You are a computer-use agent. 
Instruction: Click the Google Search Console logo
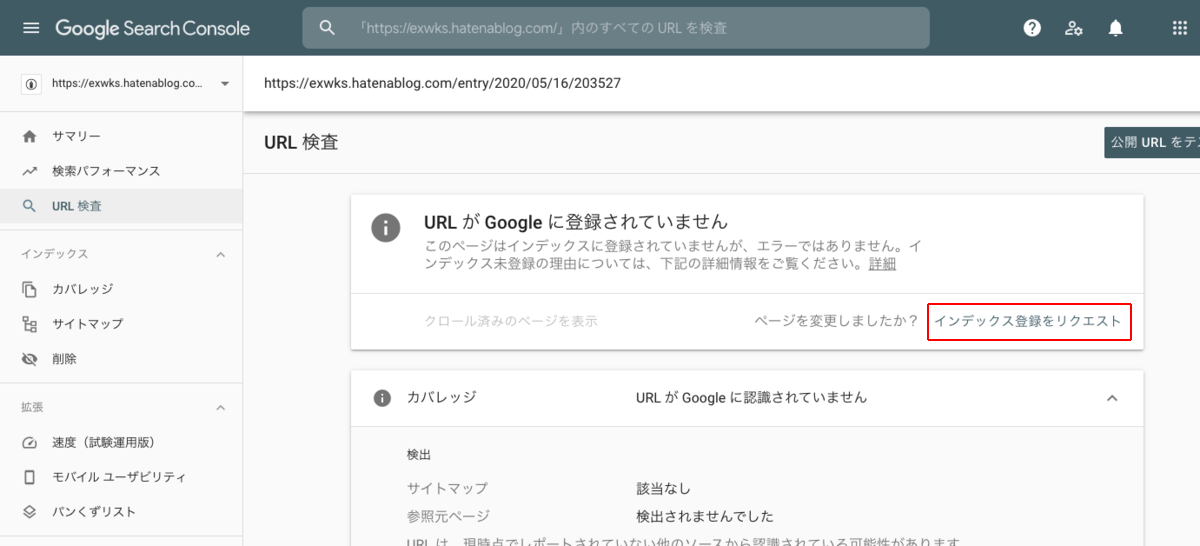coord(152,28)
